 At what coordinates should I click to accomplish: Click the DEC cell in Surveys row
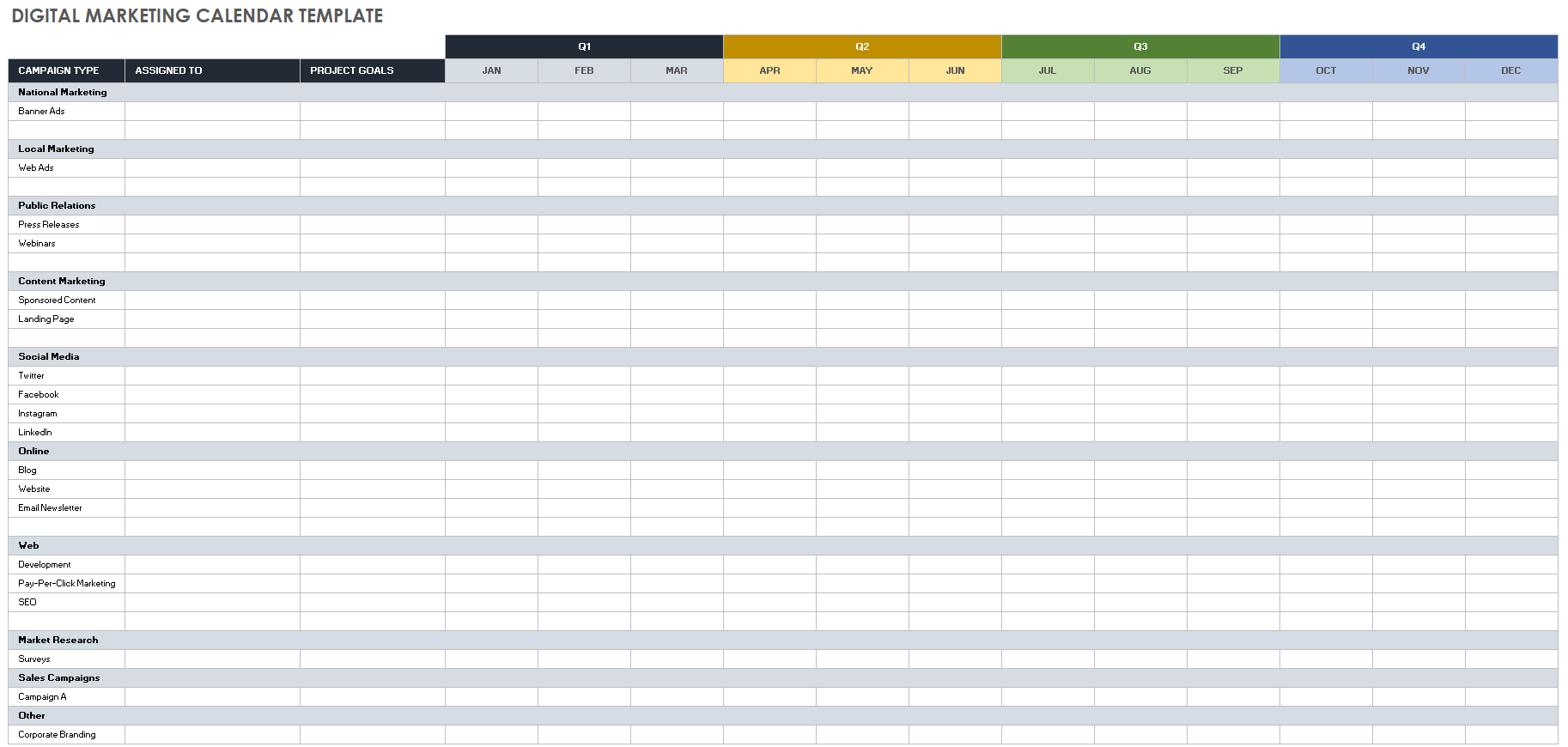tap(1511, 659)
